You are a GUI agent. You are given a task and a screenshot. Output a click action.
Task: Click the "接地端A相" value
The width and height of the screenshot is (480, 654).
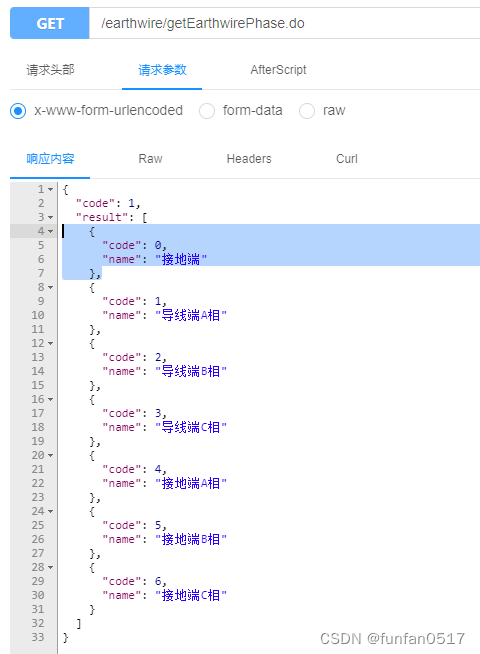[191, 483]
